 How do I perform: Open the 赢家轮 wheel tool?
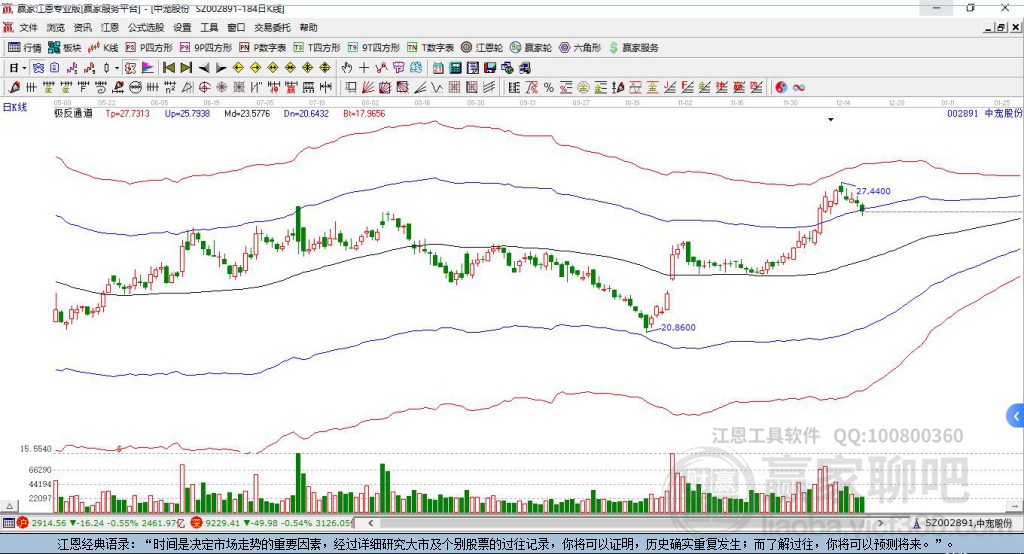[x=531, y=48]
